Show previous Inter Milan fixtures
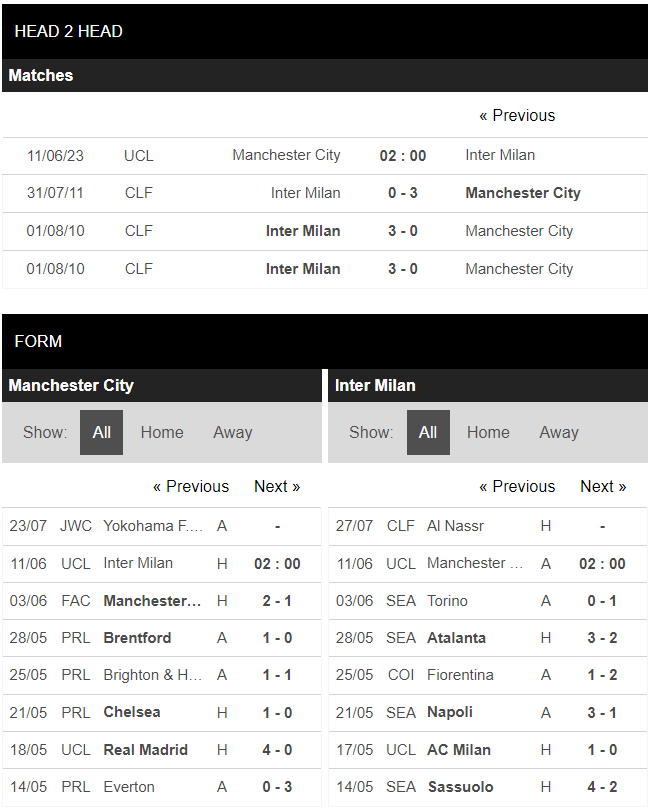This screenshot has height=808, width=654. coord(517,486)
